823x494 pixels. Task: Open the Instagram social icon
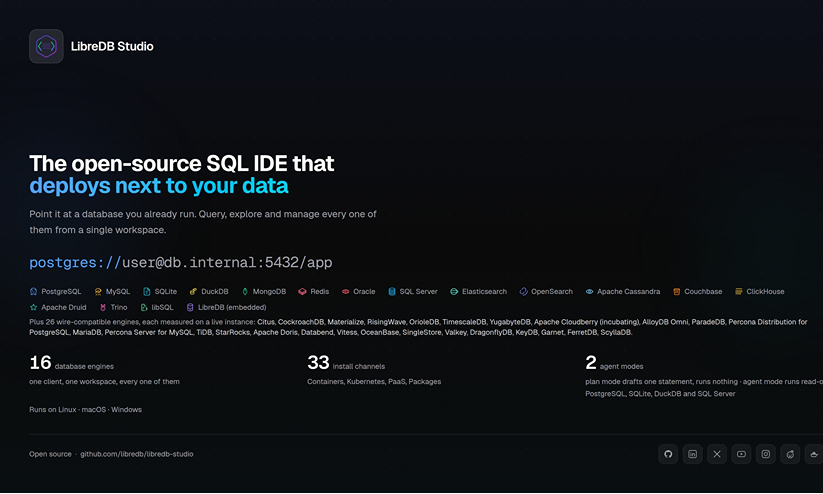766,454
